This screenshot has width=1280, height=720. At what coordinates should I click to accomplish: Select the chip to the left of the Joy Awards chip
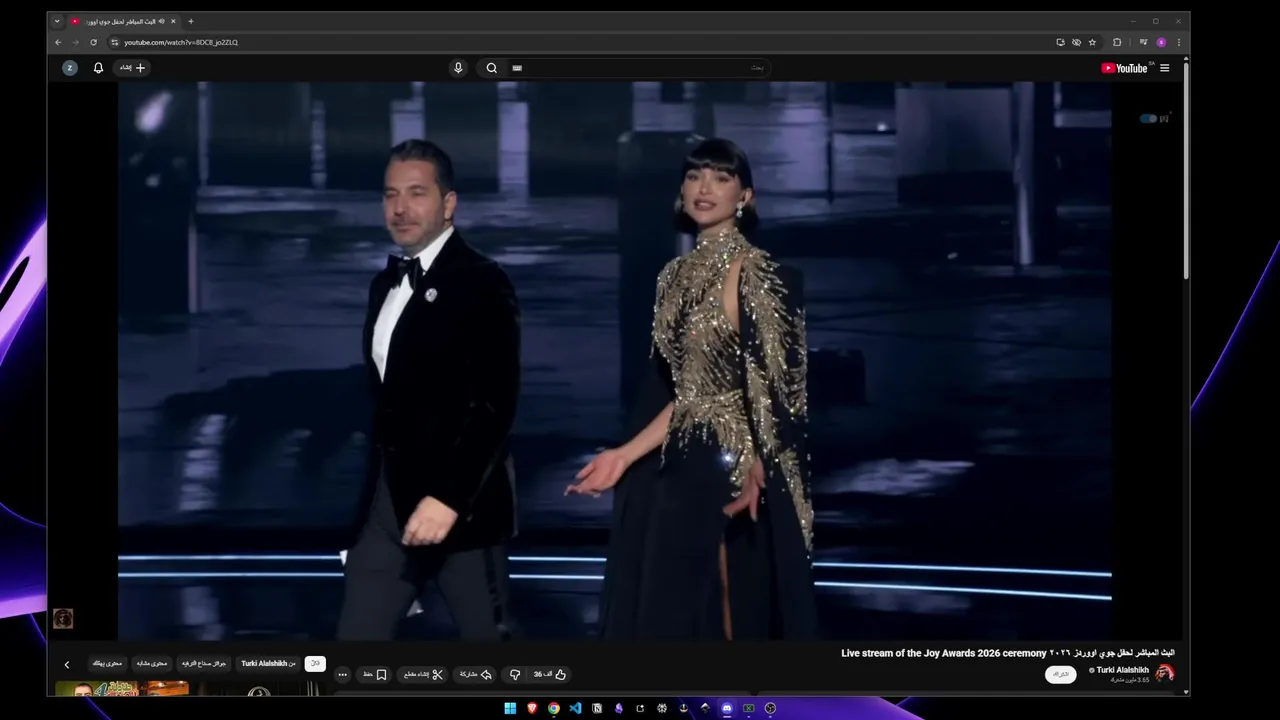point(152,664)
